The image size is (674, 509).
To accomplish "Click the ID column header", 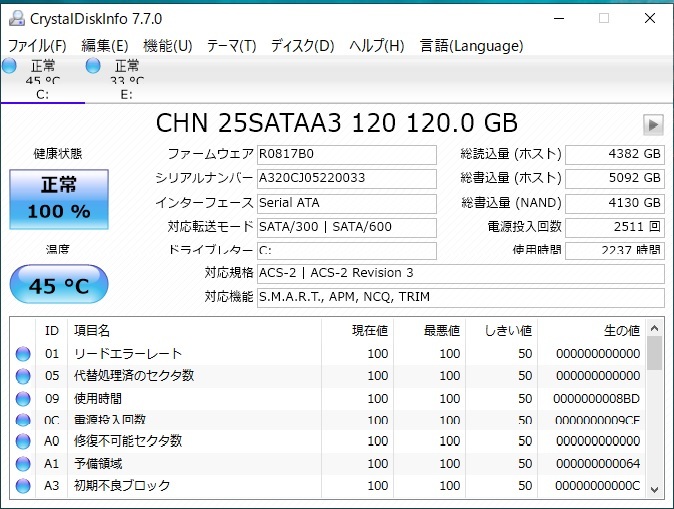I will (x=52, y=331).
